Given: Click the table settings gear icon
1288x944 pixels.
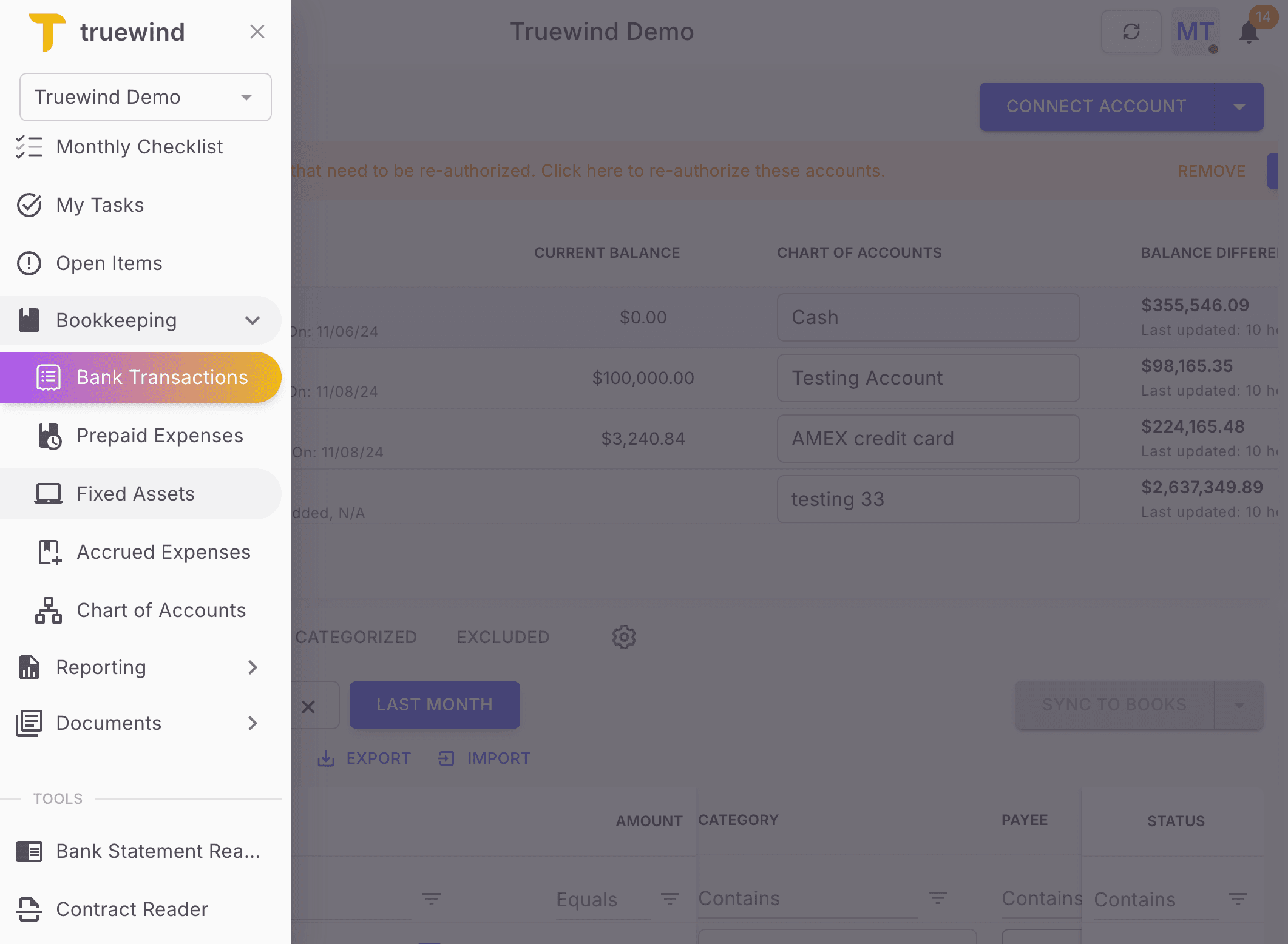Looking at the screenshot, I should coord(623,637).
